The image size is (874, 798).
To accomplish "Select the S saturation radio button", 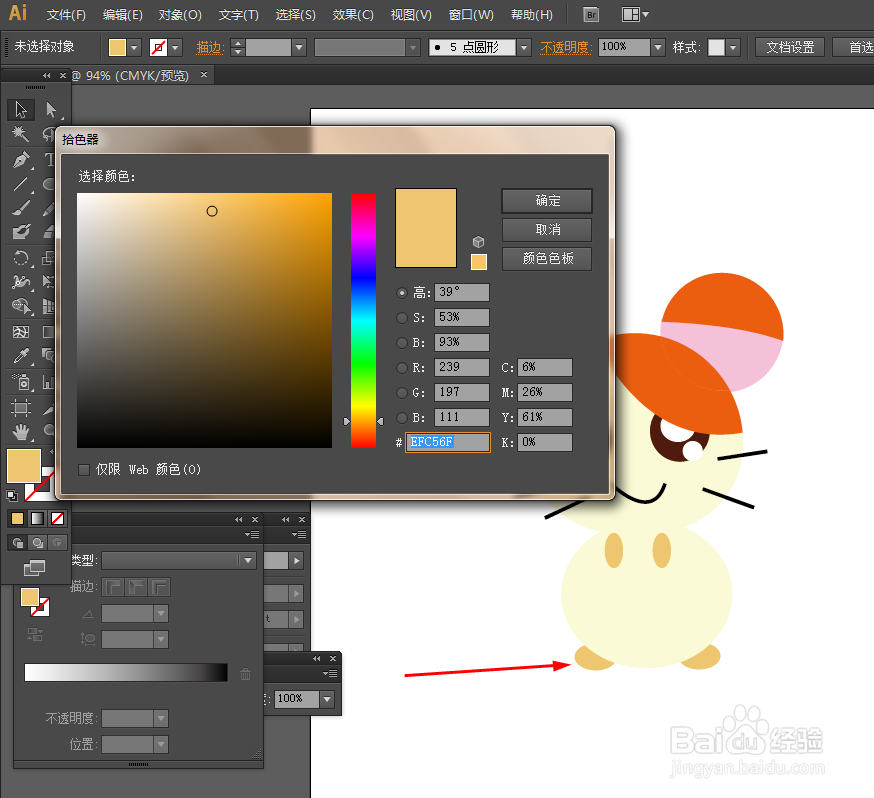I will click(x=401, y=318).
